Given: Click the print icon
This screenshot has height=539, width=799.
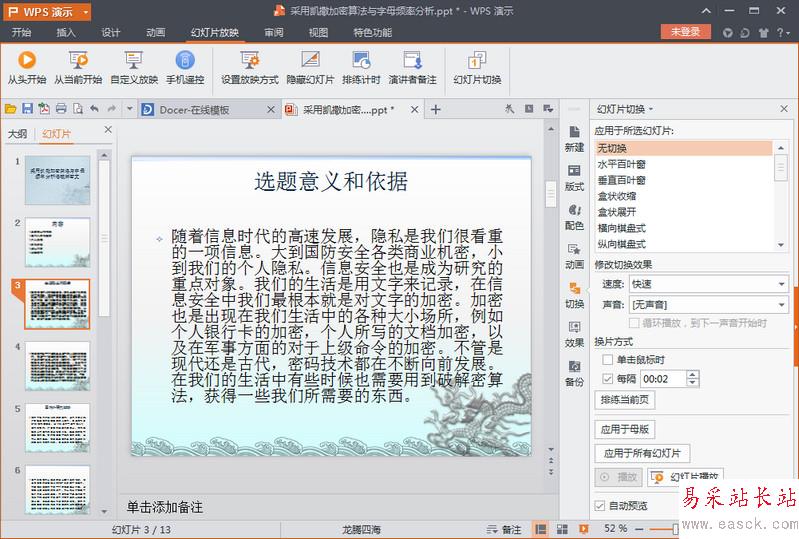Looking at the screenshot, I should (61, 109).
